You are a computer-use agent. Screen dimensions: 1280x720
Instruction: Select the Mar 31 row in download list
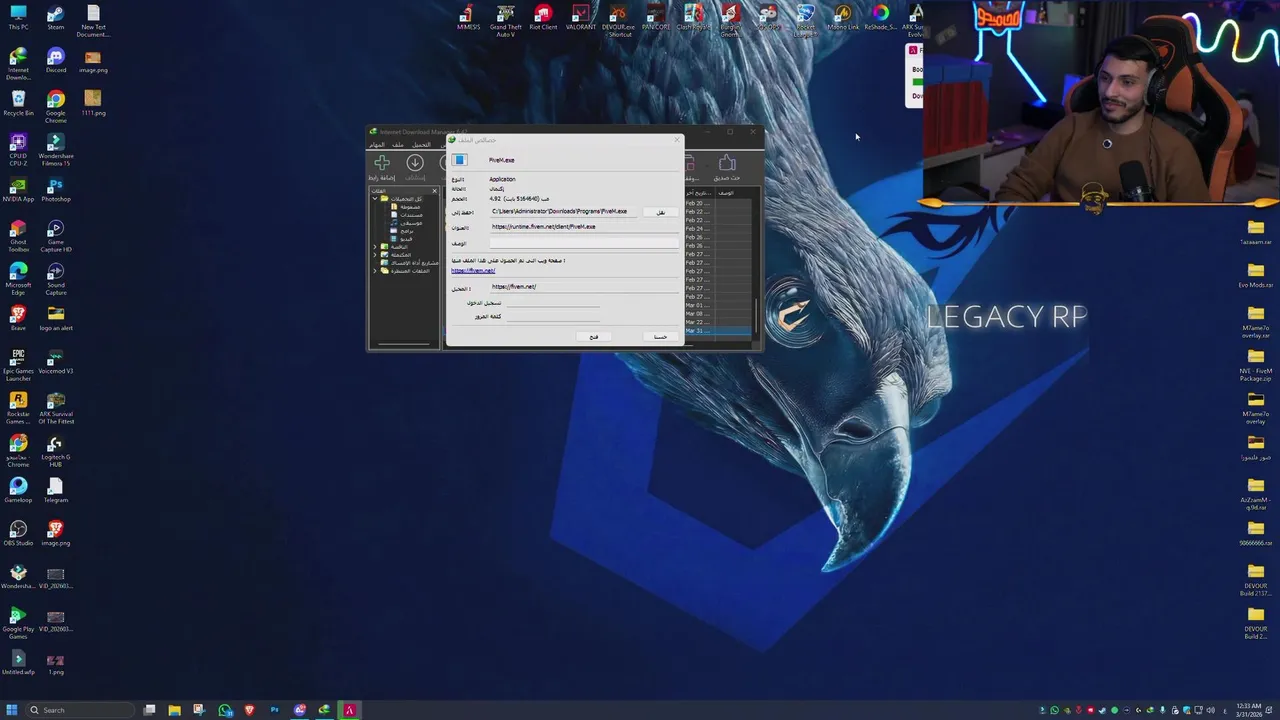coord(718,331)
